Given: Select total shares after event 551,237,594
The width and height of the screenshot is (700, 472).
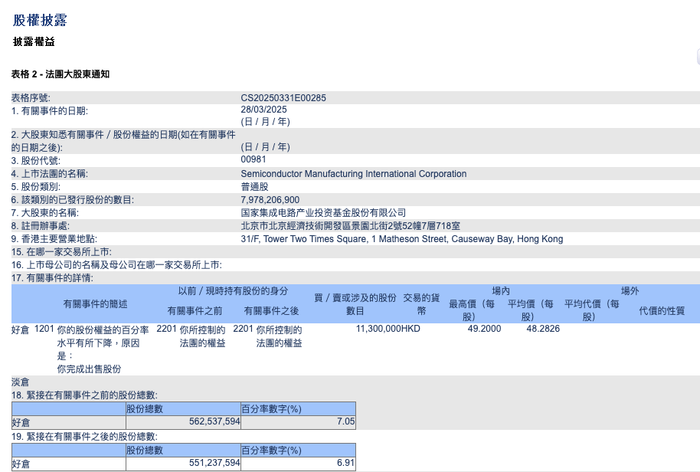Looking at the screenshot, I should [x=214, y=463].
